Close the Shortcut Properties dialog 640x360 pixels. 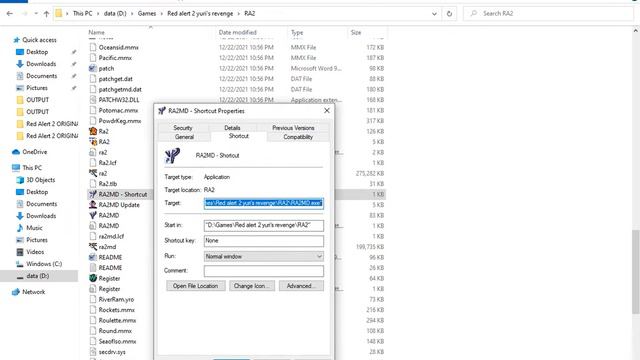(327, 111)
